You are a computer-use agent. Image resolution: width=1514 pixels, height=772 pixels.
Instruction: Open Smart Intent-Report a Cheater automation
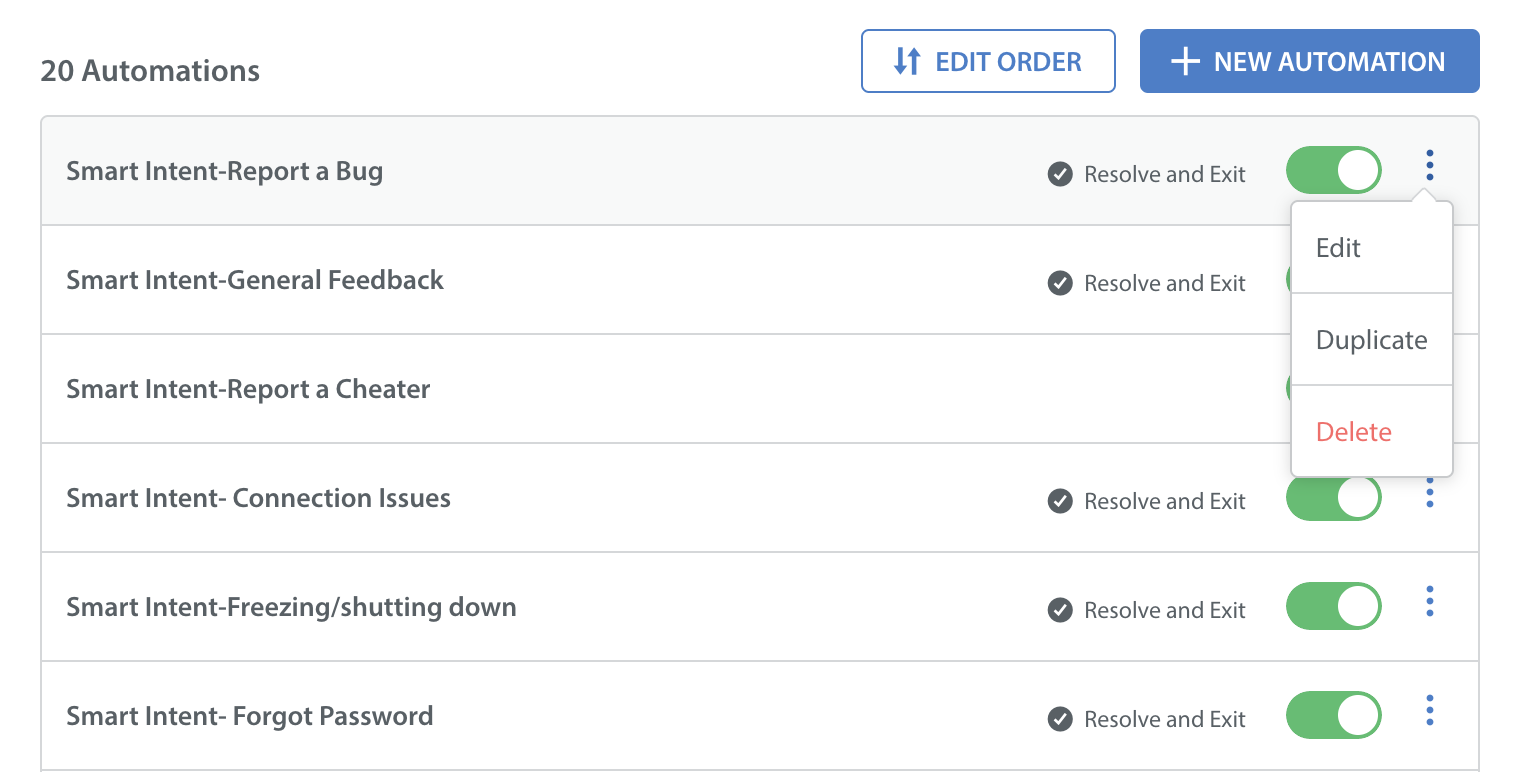248,389
